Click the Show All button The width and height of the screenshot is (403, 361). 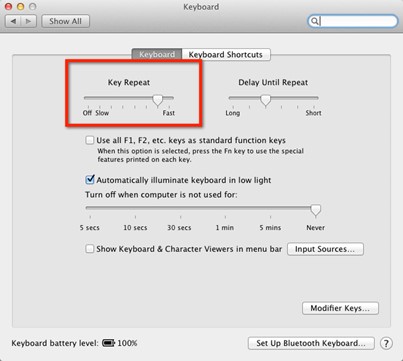[x=65, y=21]
